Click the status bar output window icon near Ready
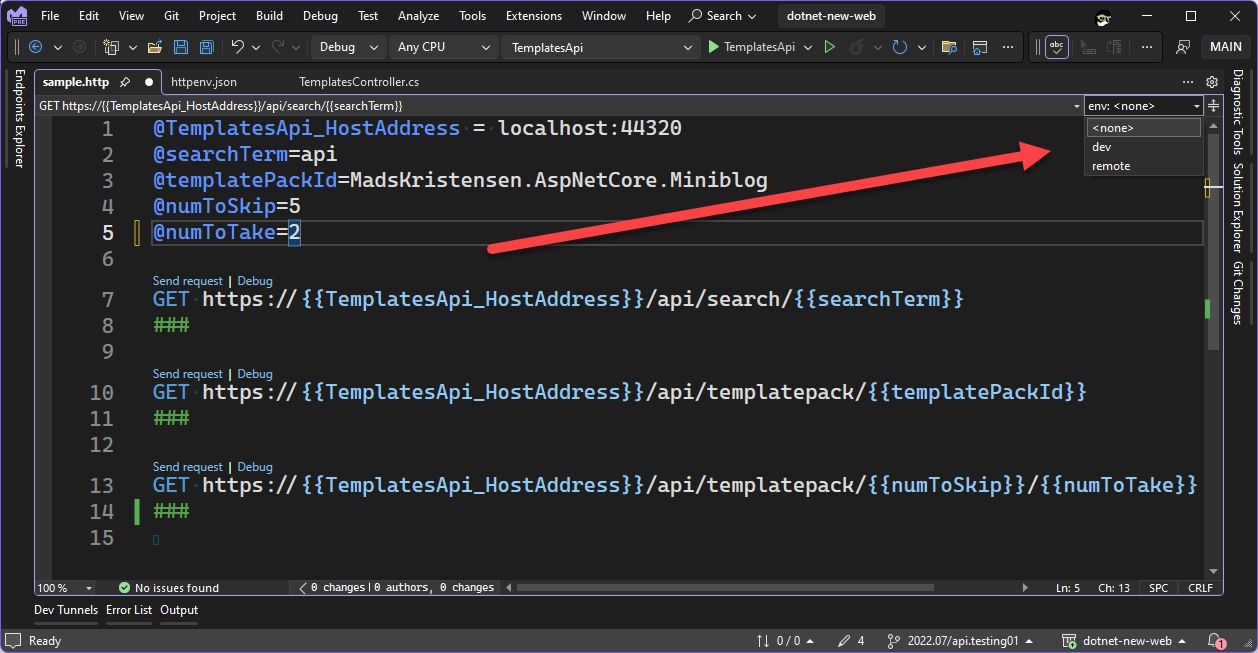This screenshot has width=1258, height=653. [x=13, y=641]
